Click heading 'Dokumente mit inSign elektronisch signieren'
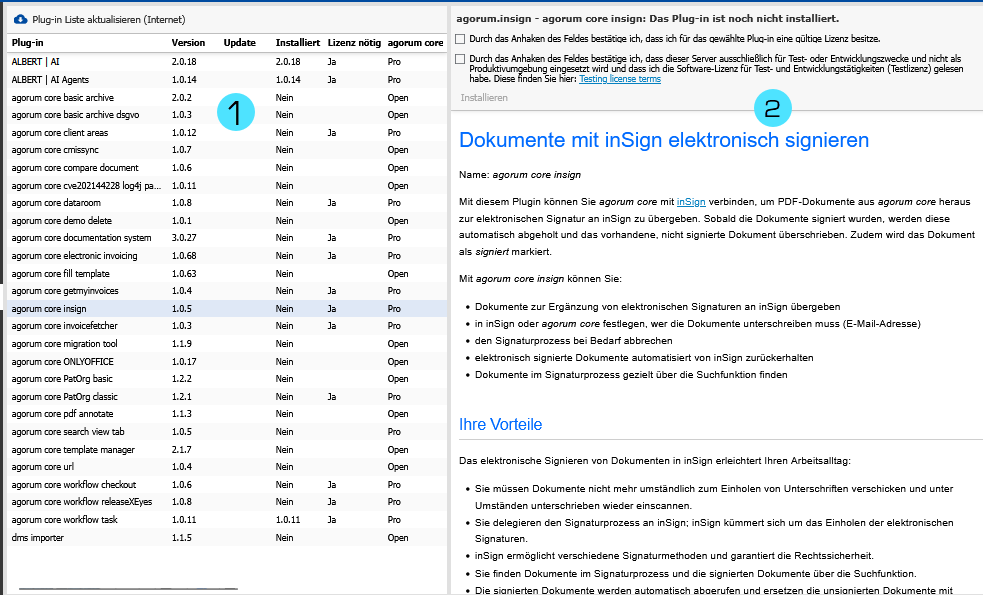This screenshot has width=983, height=595. pyautogui.click(x=664, y=140)
